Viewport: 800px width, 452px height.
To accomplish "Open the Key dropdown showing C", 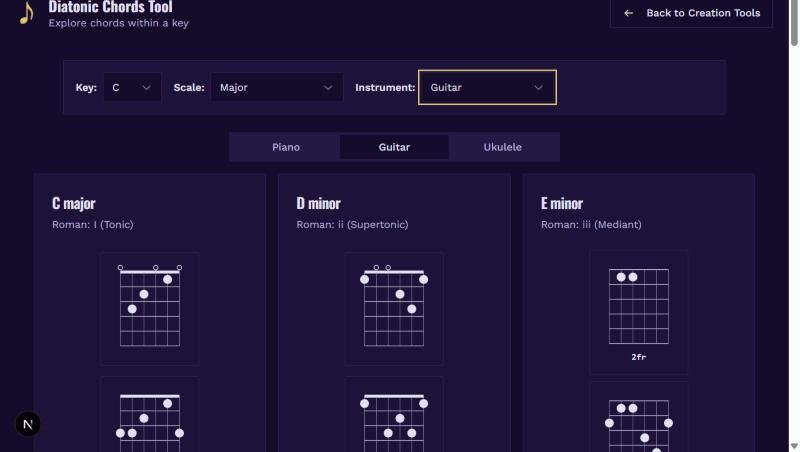I will [132, 88].
